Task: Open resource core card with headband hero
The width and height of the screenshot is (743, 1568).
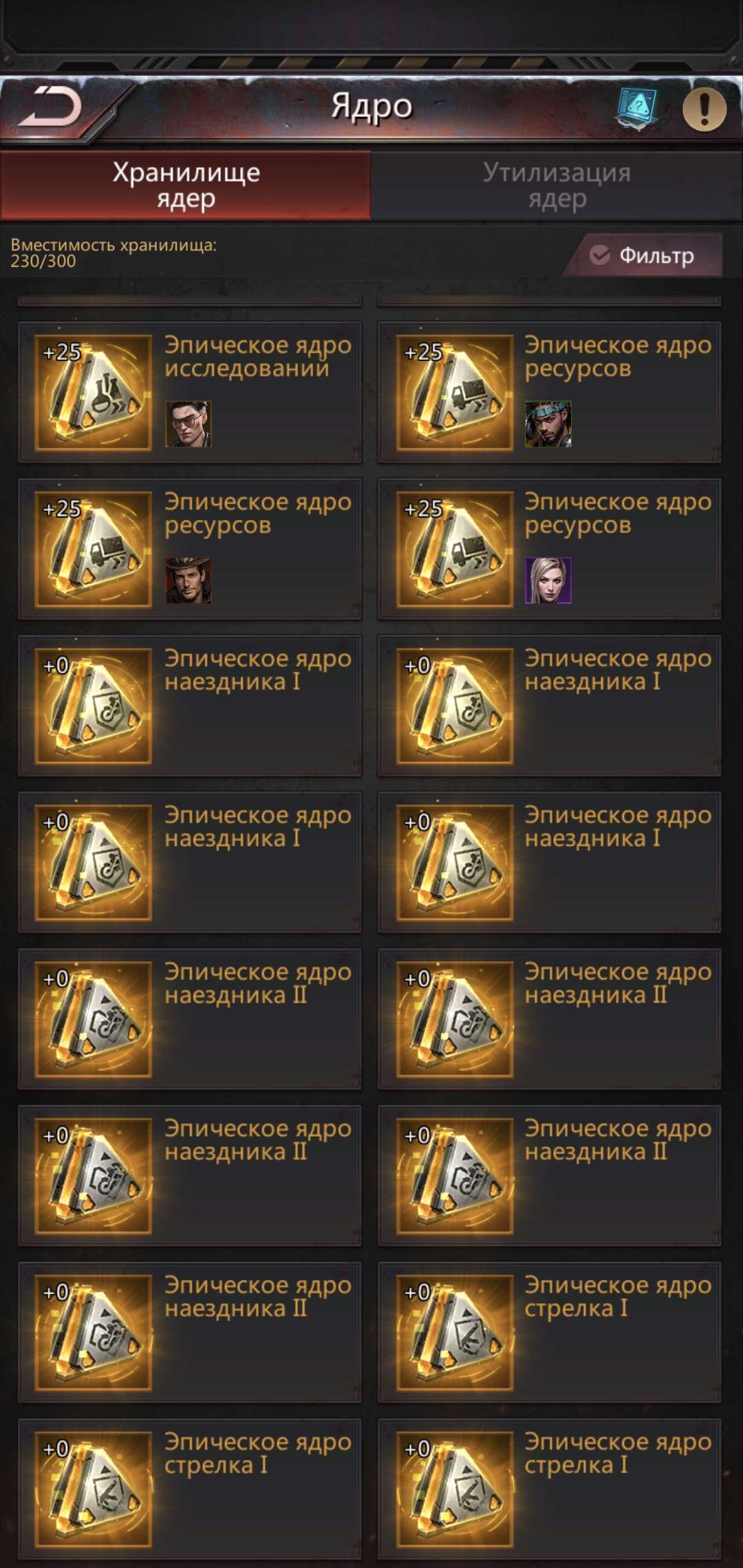Action: (x=549, y=392)
